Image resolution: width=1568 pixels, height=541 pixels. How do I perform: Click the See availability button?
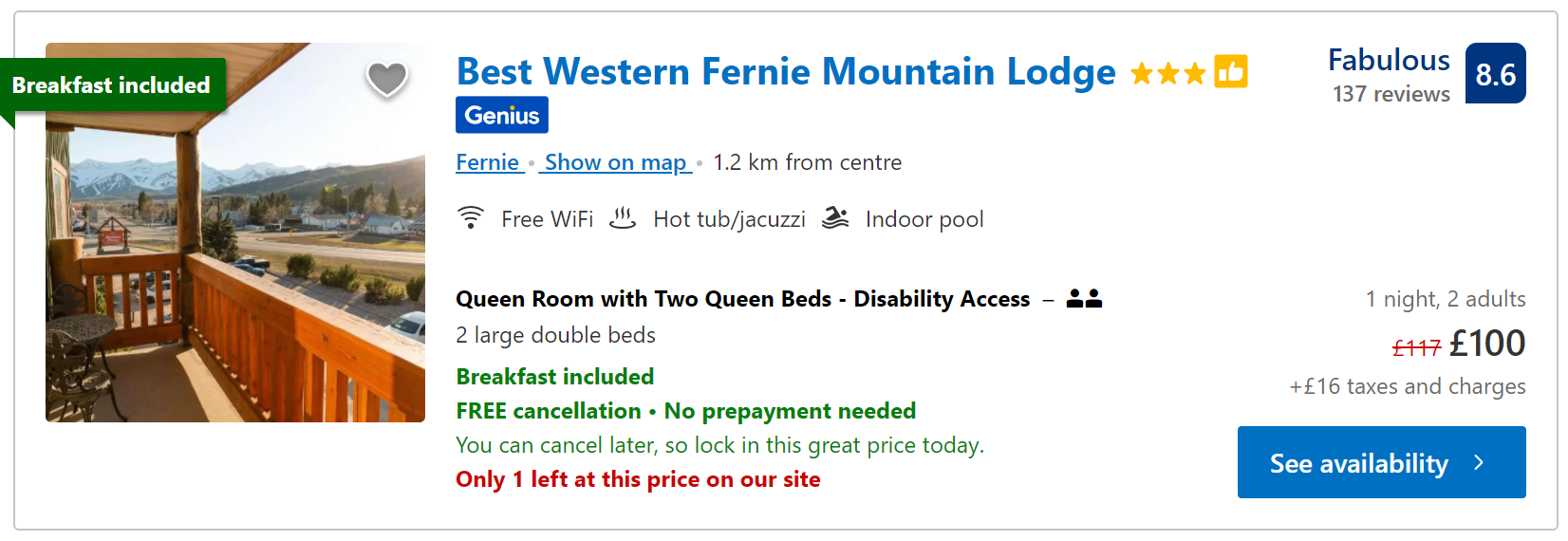1382,462
